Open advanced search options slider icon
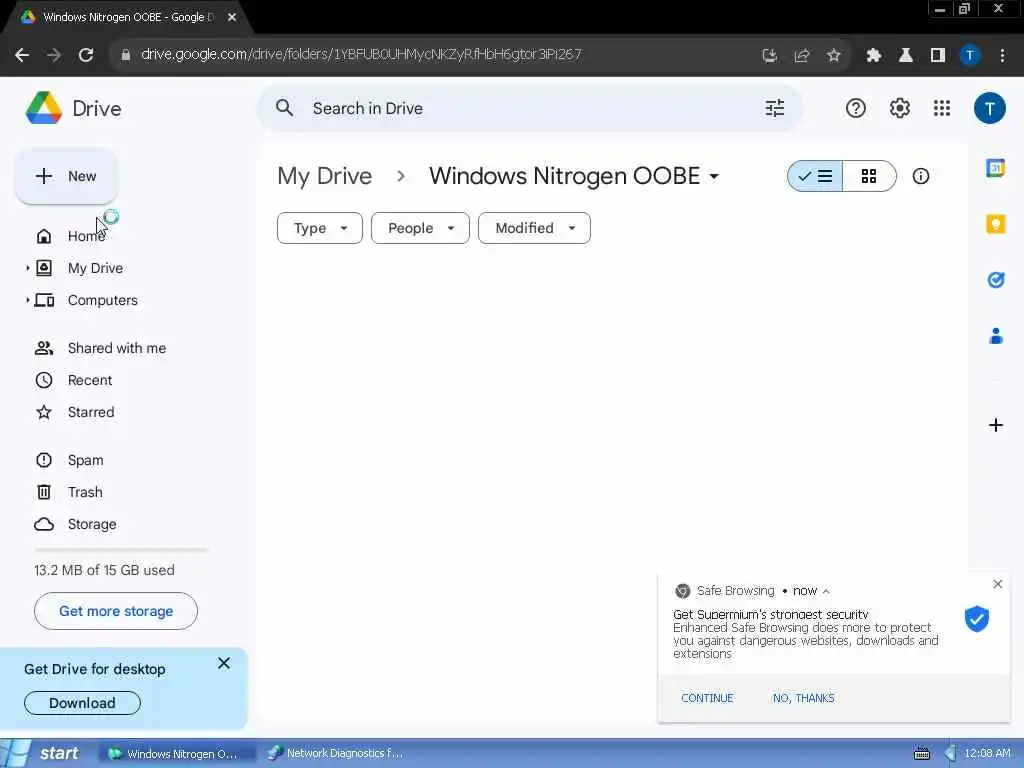Image resolution: width=1024 pixels, height=768 pixels. (775, 108)
